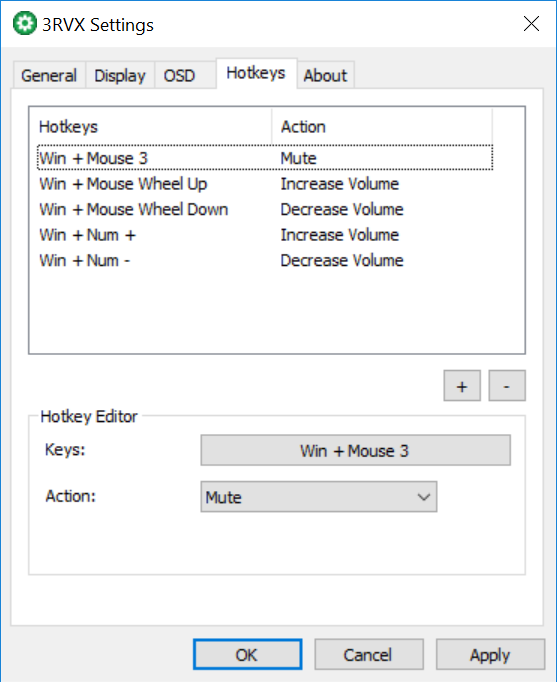Screen dimensions: 557x682
Task: Expand the Action combo box chevron arrow
Action: 424,497
